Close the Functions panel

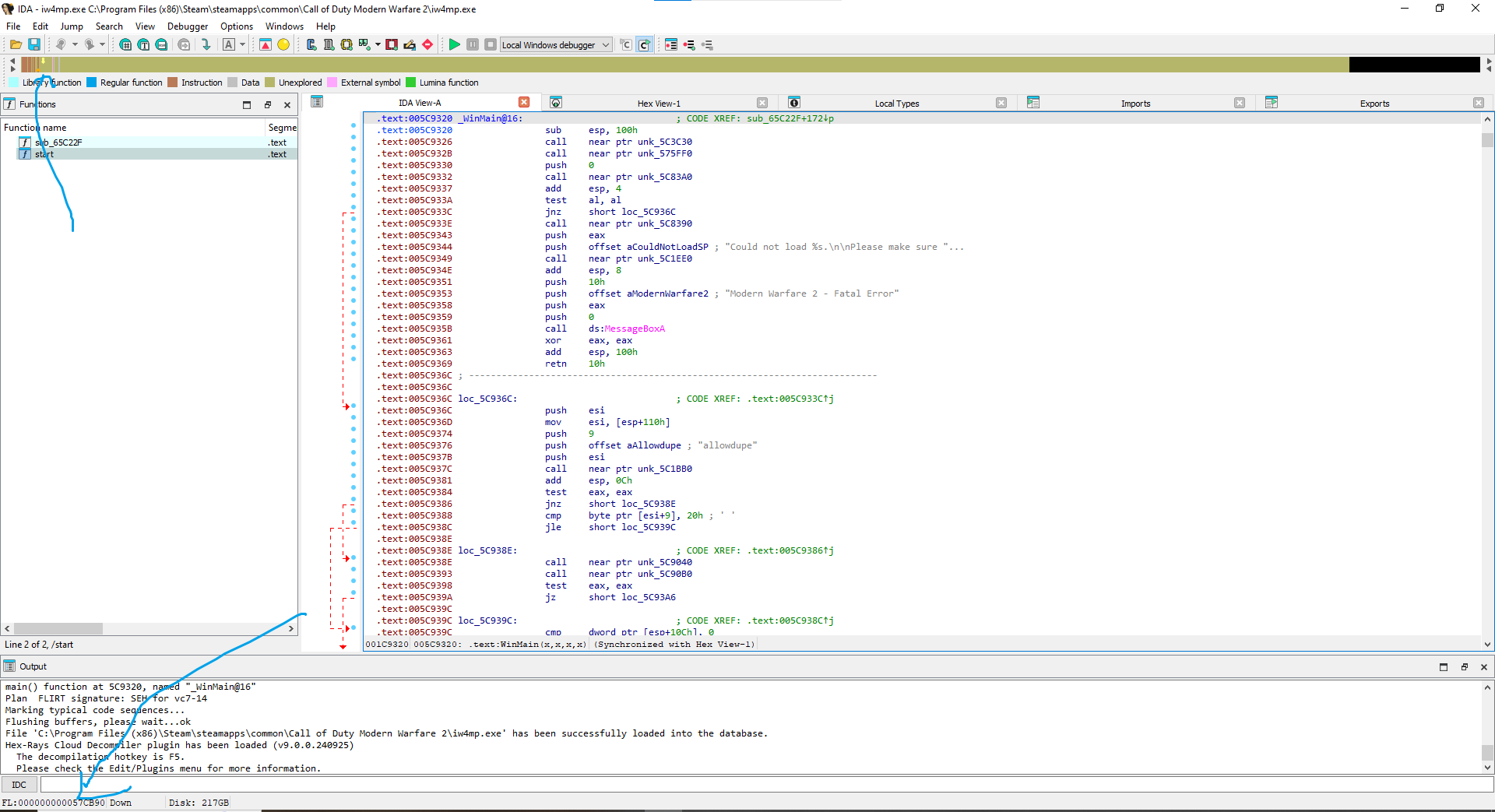287,104
